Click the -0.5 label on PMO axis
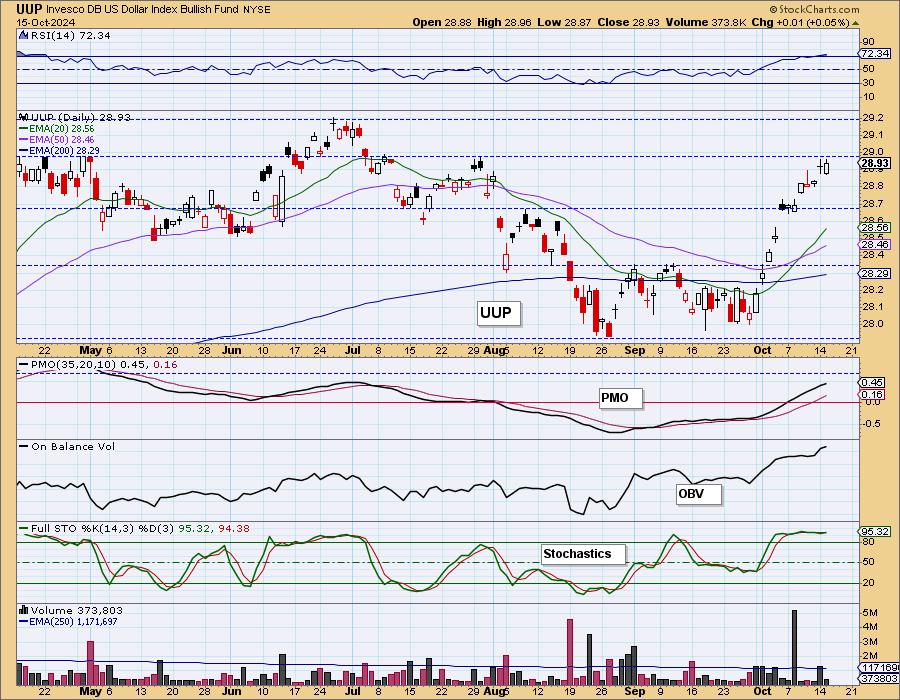 coord(872,423)
